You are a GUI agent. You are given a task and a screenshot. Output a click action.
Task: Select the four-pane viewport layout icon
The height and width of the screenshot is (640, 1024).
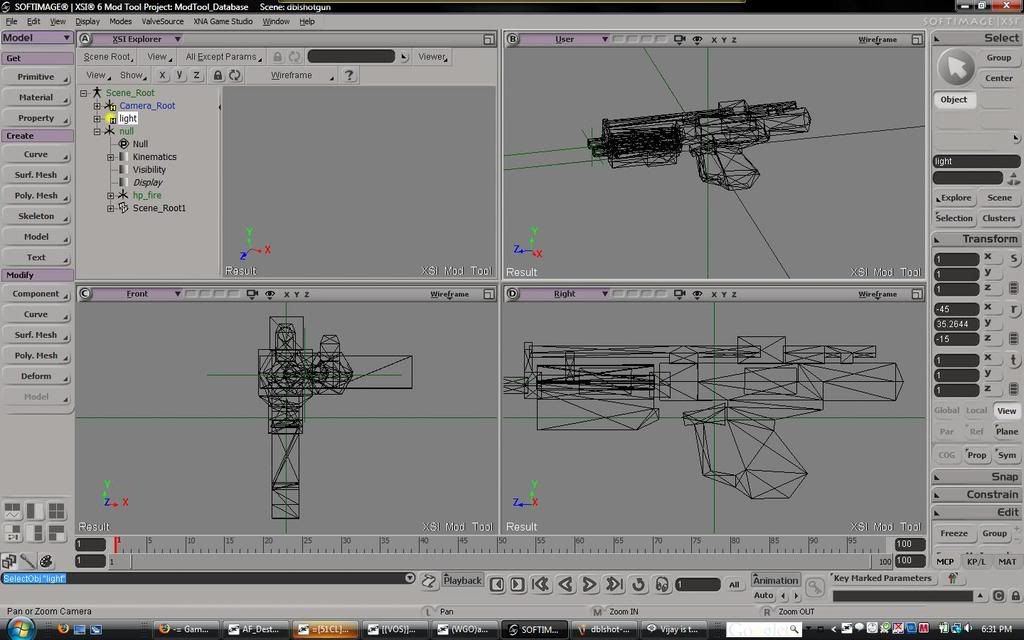[x=57, y=511]
